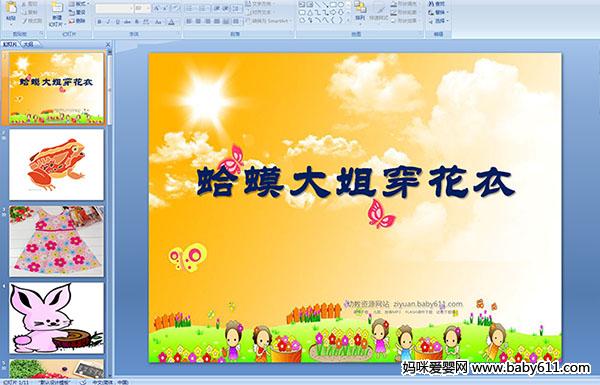
Task: Toggle Bold formatting
Action: pos(99,22)
